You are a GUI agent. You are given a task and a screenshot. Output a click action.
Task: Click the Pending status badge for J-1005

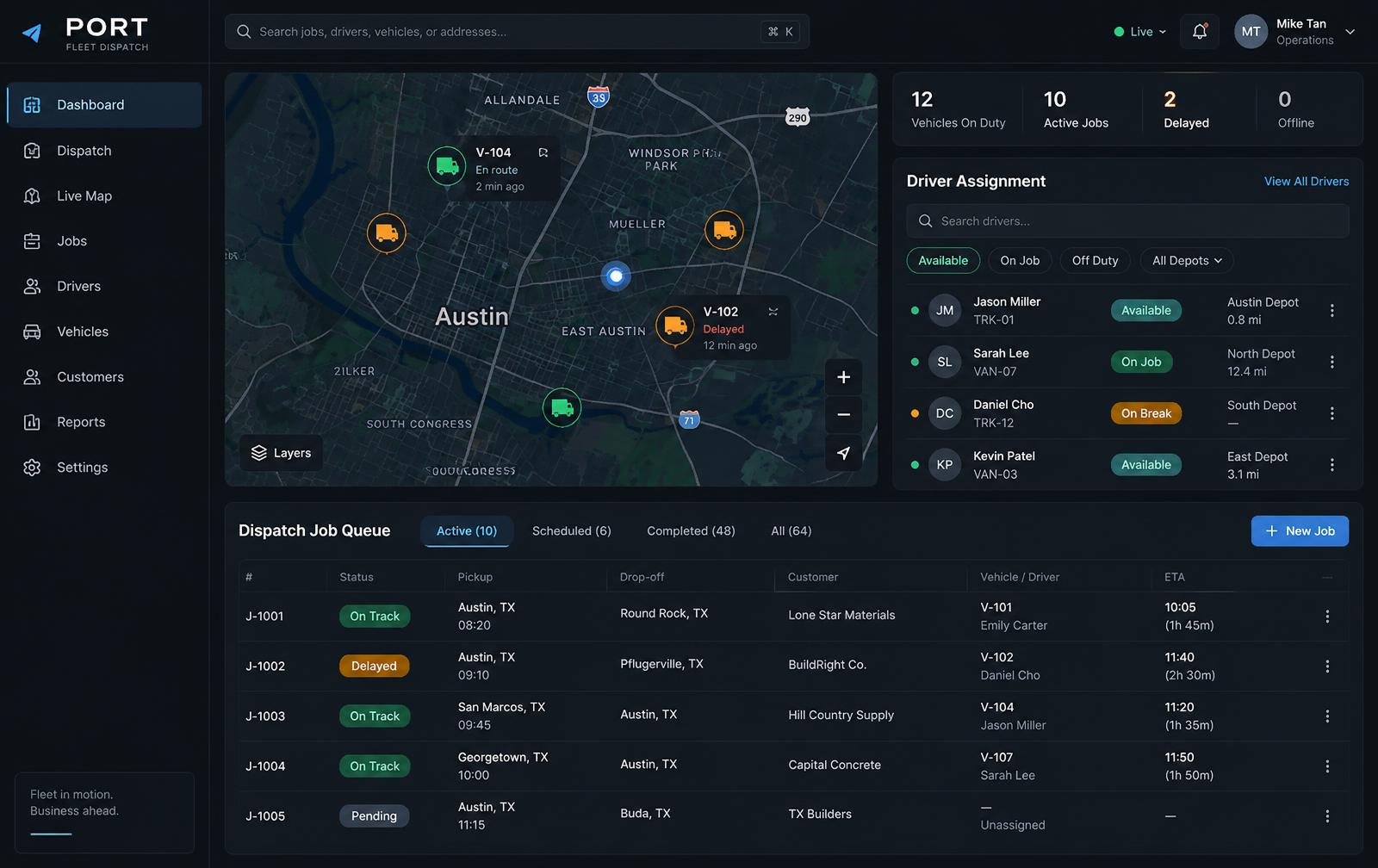click(374, 816)
